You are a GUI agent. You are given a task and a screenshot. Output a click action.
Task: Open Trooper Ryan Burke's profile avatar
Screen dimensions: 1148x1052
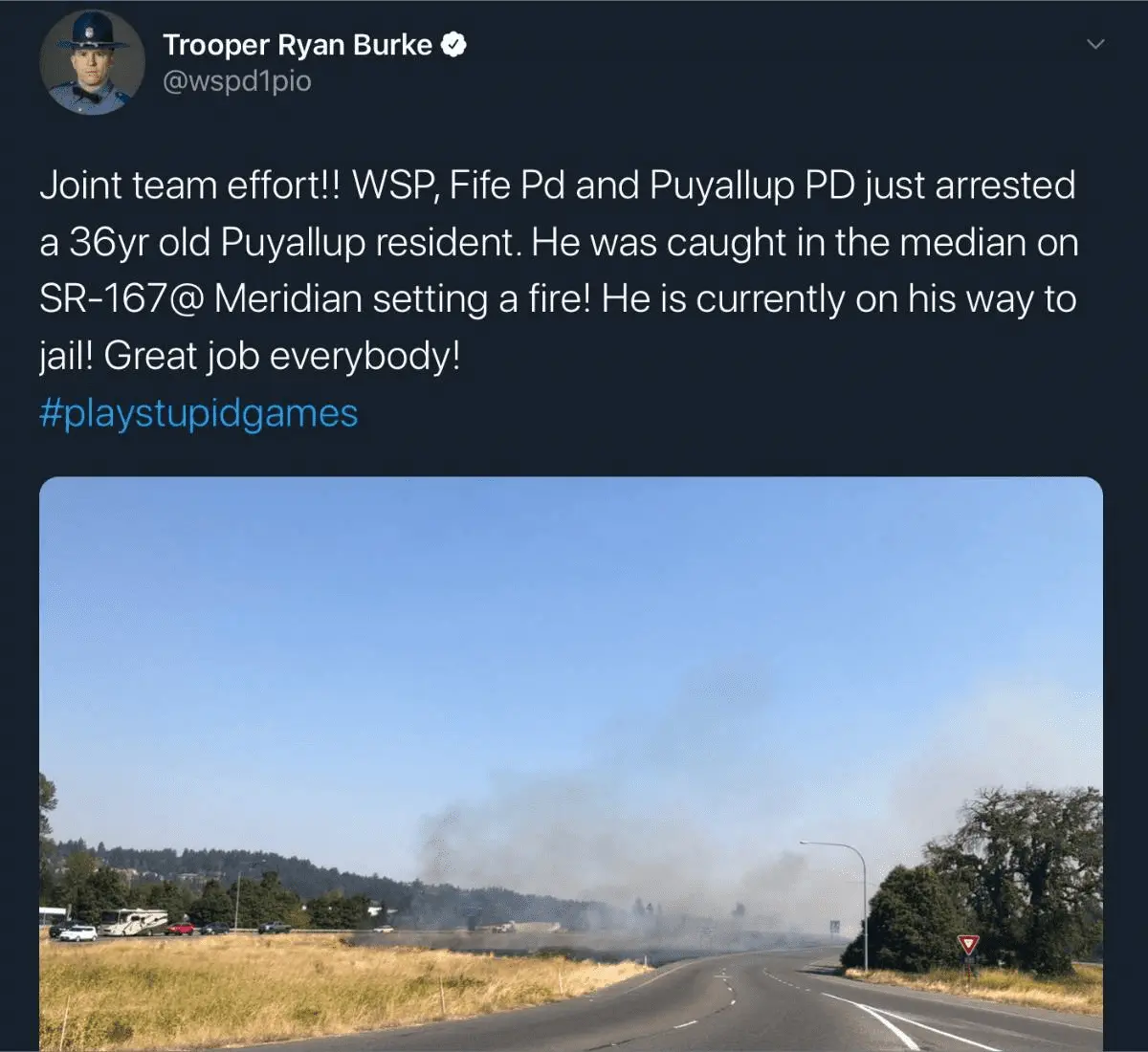click(x=92, y=64)
